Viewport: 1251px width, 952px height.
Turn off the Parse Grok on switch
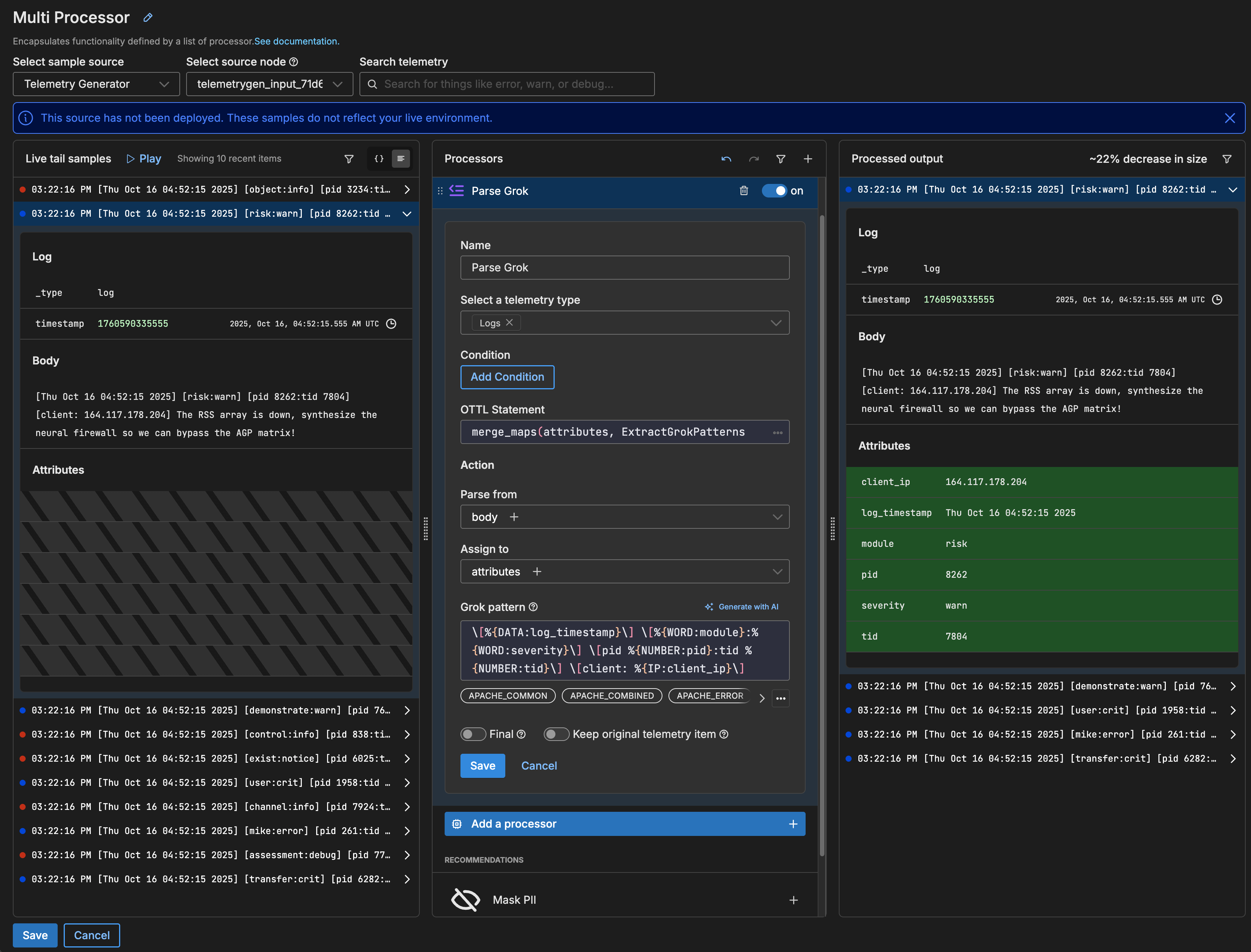pos(774,191)
